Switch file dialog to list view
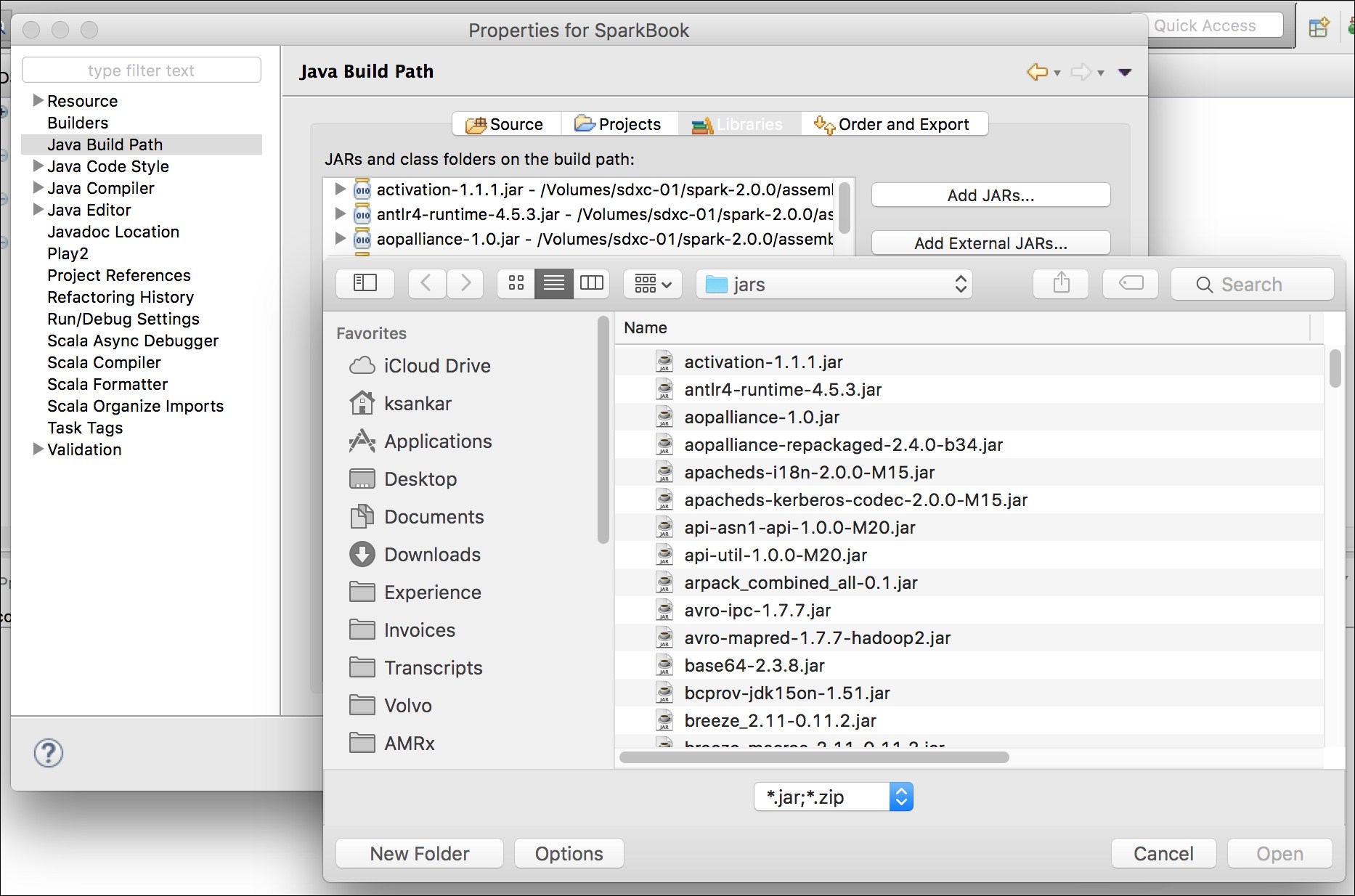 554,283
